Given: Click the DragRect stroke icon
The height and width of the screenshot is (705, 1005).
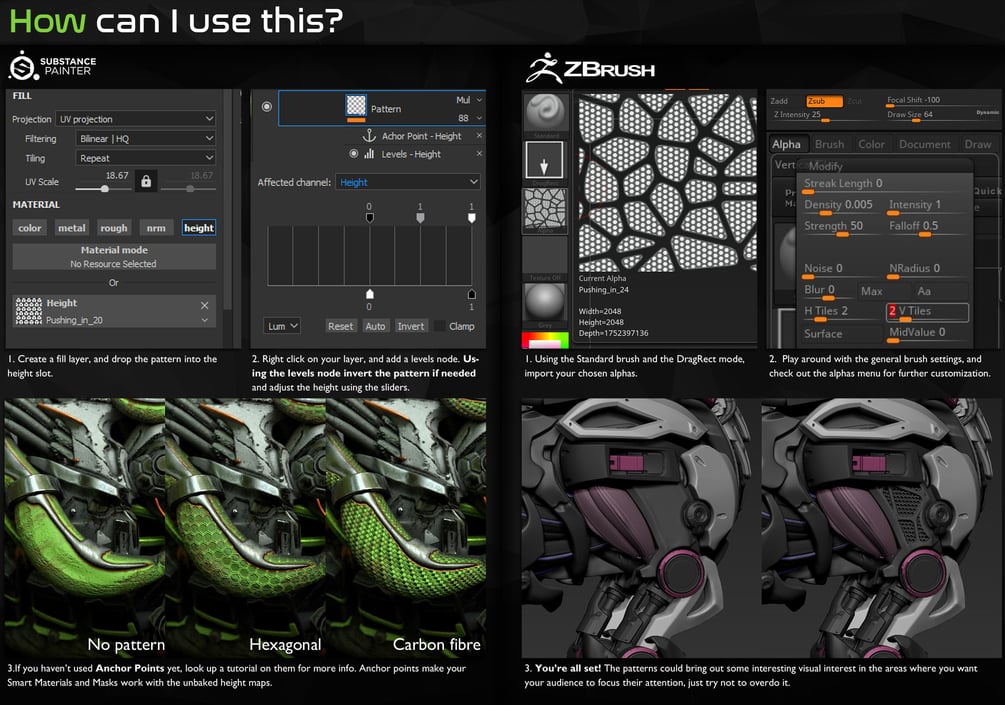Looking at the screenshot, I should coord(544,160).
